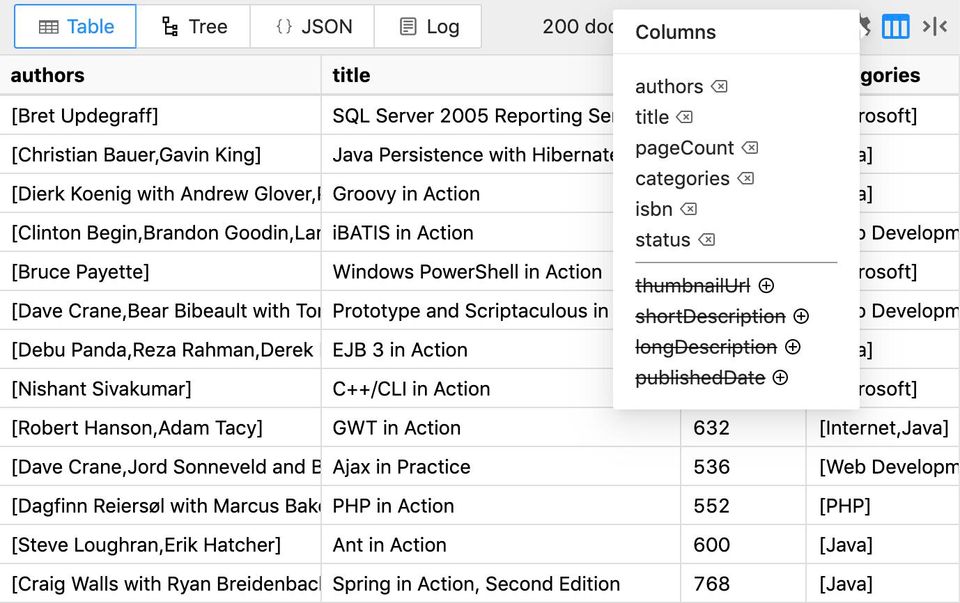Viewport: 960px width, 603px height.
Task: Select the Table view tab
Action: coord(75,26)
